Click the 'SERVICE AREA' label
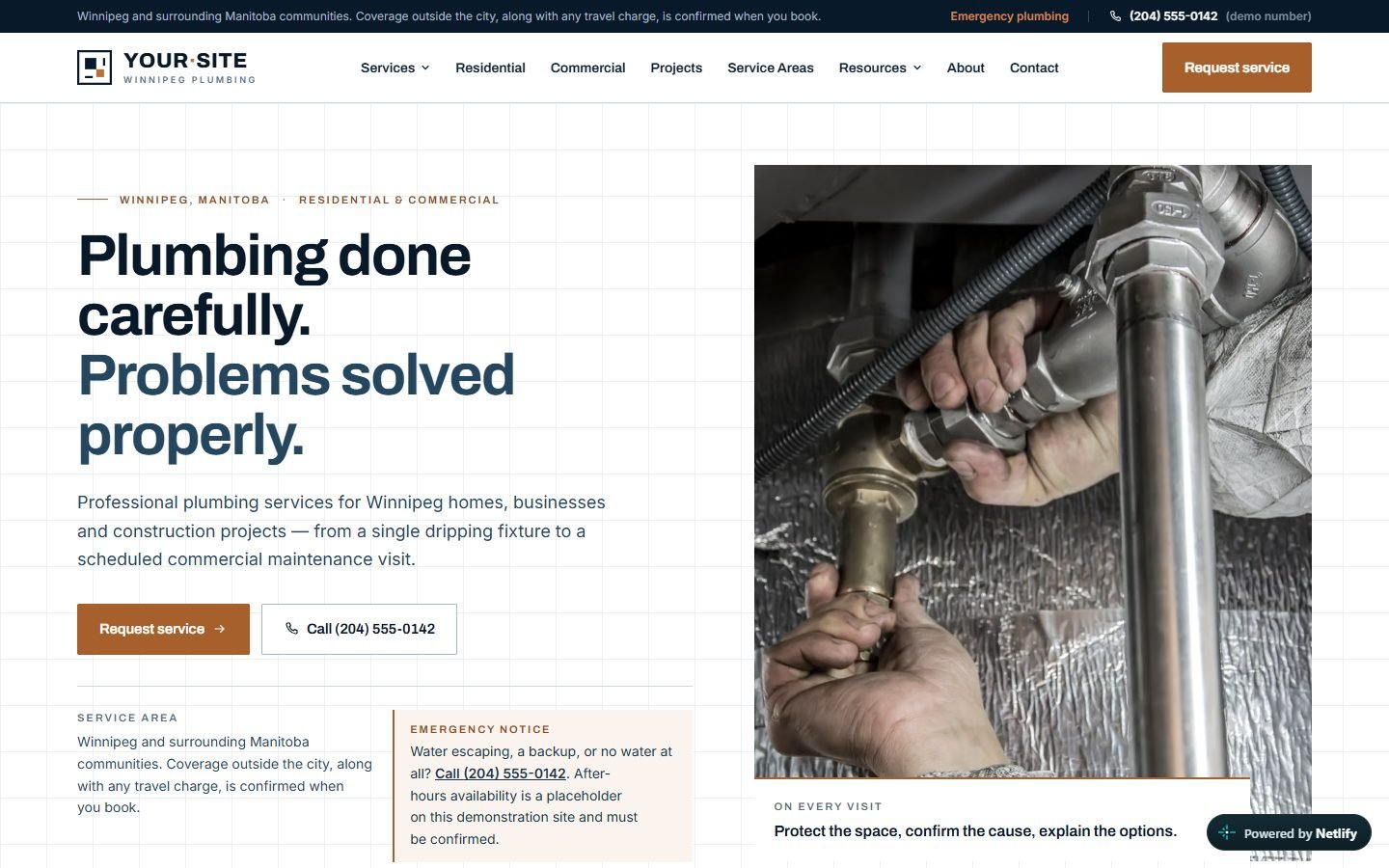The width and height of the screenshot is (1389, 868). (127, 718)
